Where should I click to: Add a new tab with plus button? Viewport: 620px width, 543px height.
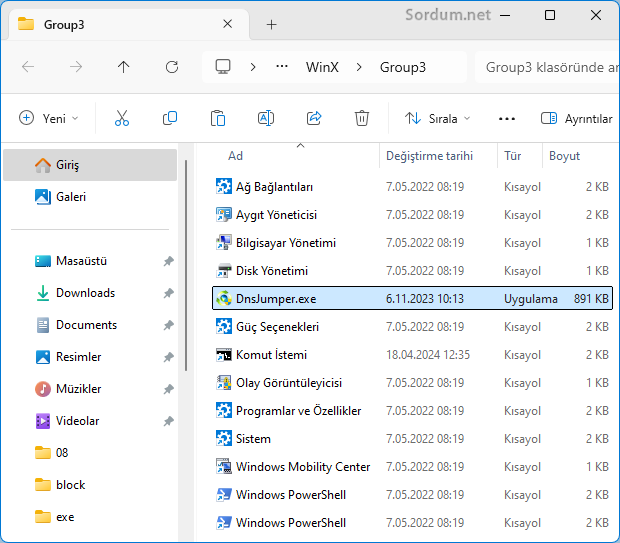[x=272, y=25]
